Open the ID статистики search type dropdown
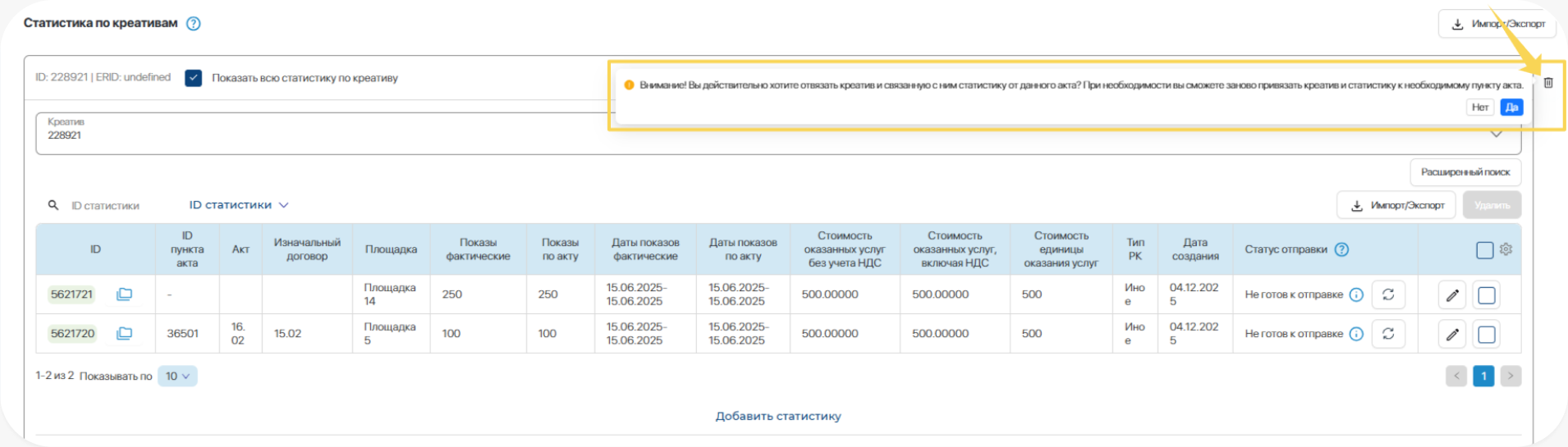 [x=239, y=205]
